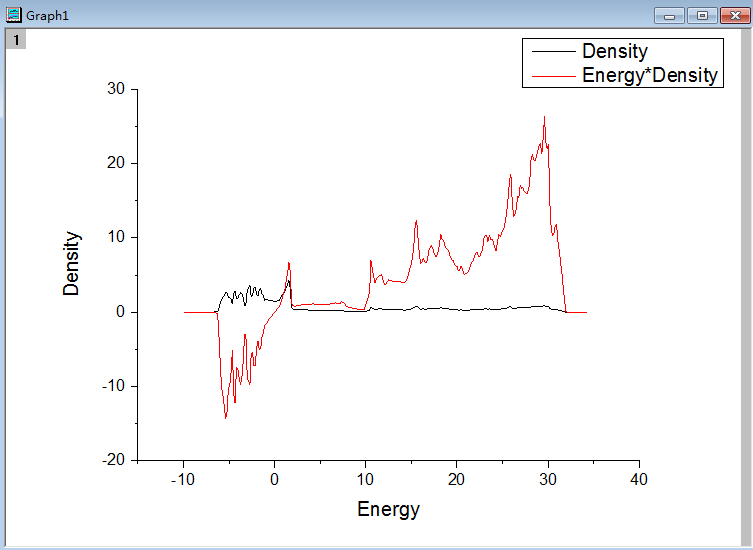Click the 20 tick label on X axis

pos(457,480)
